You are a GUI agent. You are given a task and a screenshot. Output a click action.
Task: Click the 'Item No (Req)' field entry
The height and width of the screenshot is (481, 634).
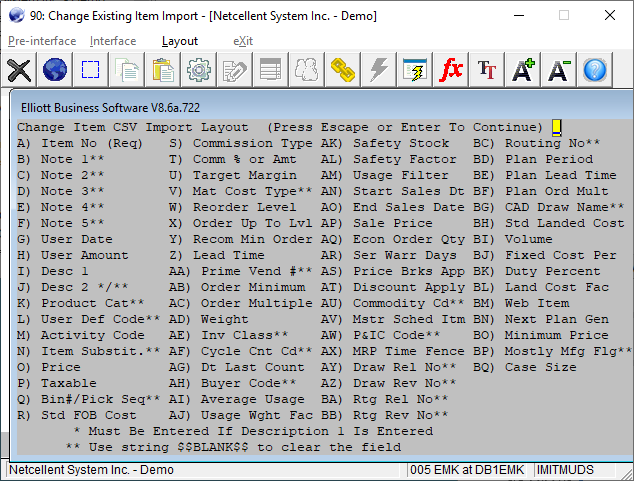coord(80,143)
